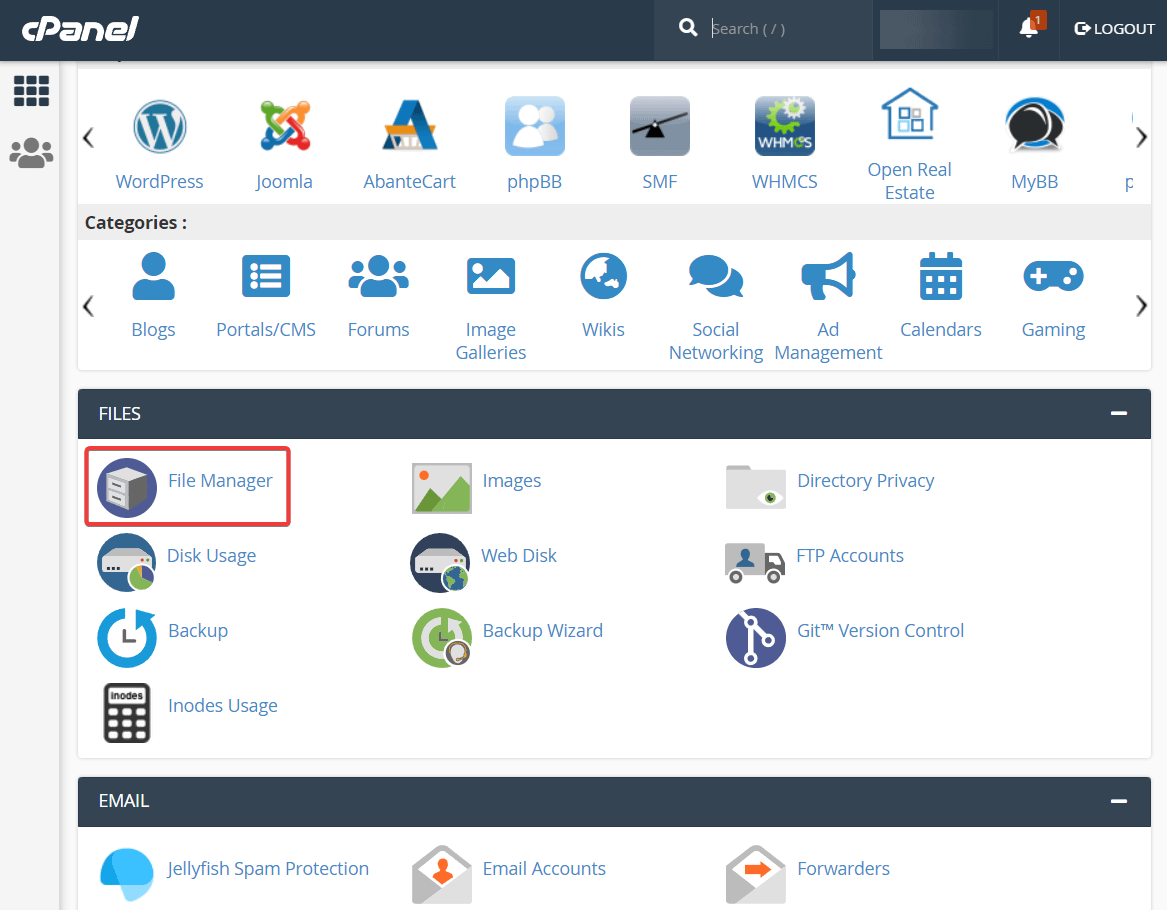Click the WordPress text label
The width and height of the screenshot is (1167, 910).
159,182
